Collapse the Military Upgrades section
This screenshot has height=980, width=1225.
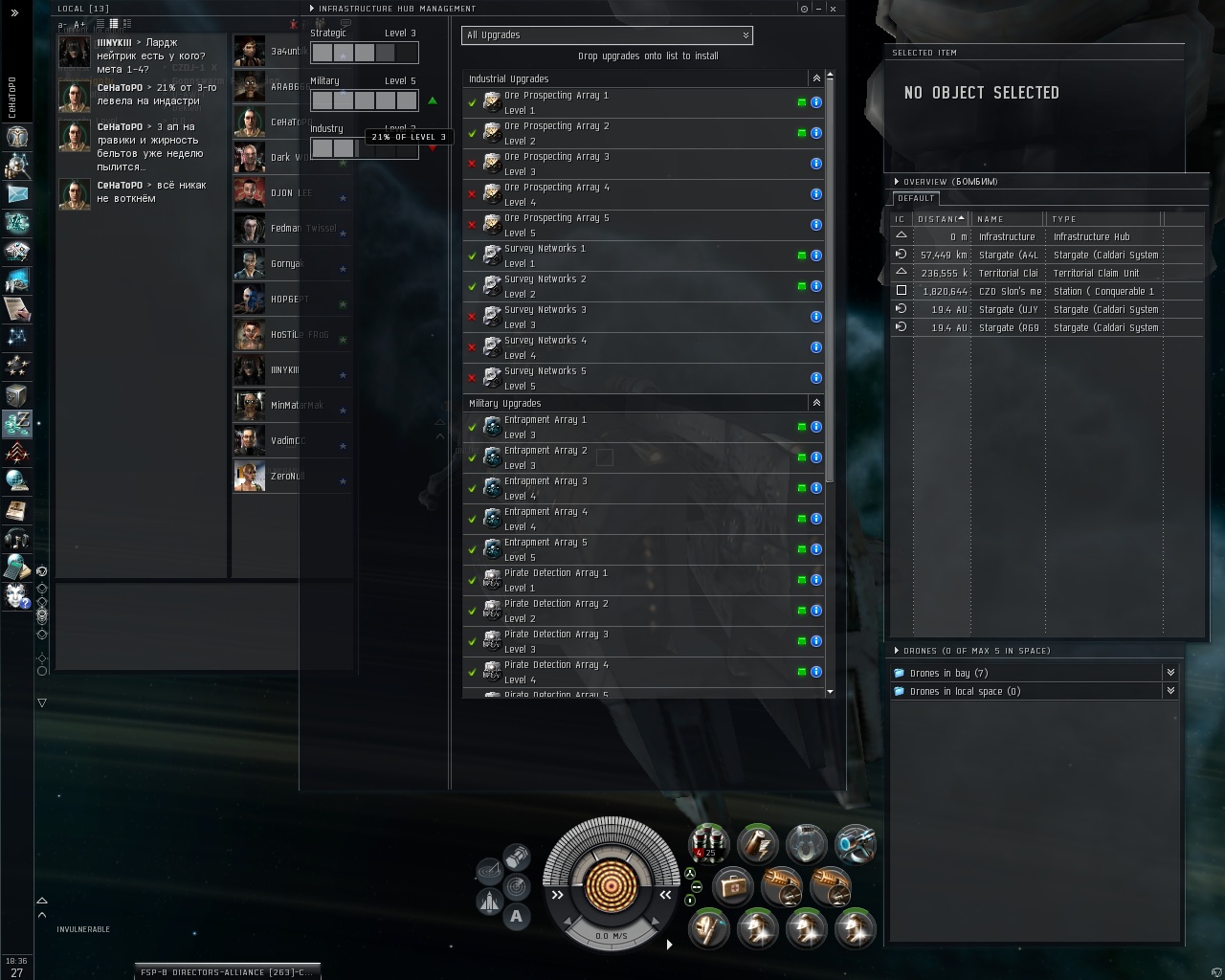click(816, 403)
